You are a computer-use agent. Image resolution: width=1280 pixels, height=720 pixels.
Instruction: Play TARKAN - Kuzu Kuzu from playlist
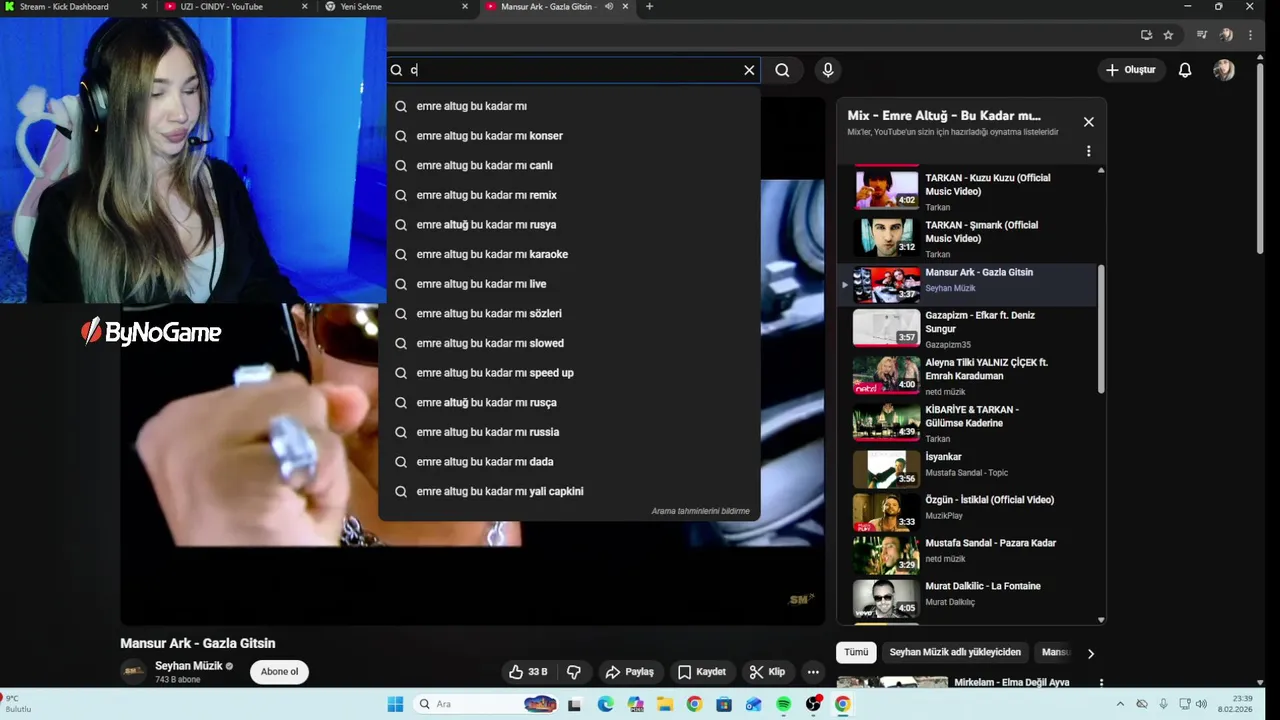point(969,190)
